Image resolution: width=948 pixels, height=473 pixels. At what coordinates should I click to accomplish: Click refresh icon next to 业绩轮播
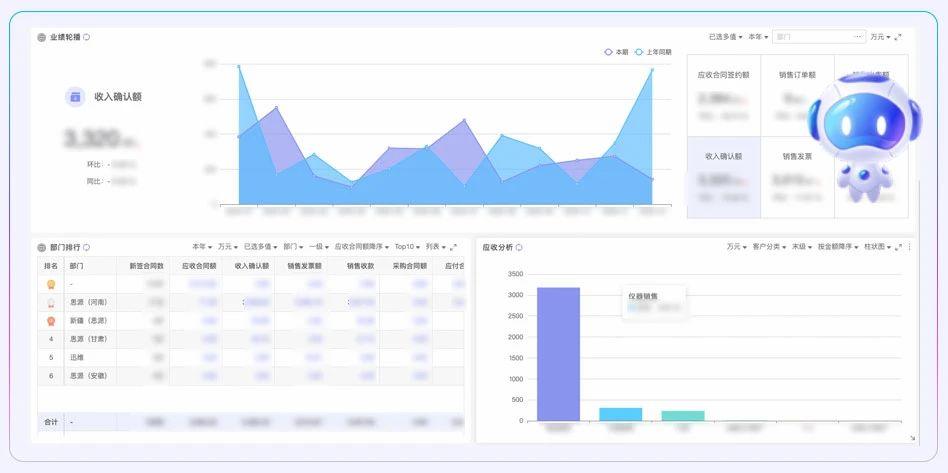coord(87,37)
